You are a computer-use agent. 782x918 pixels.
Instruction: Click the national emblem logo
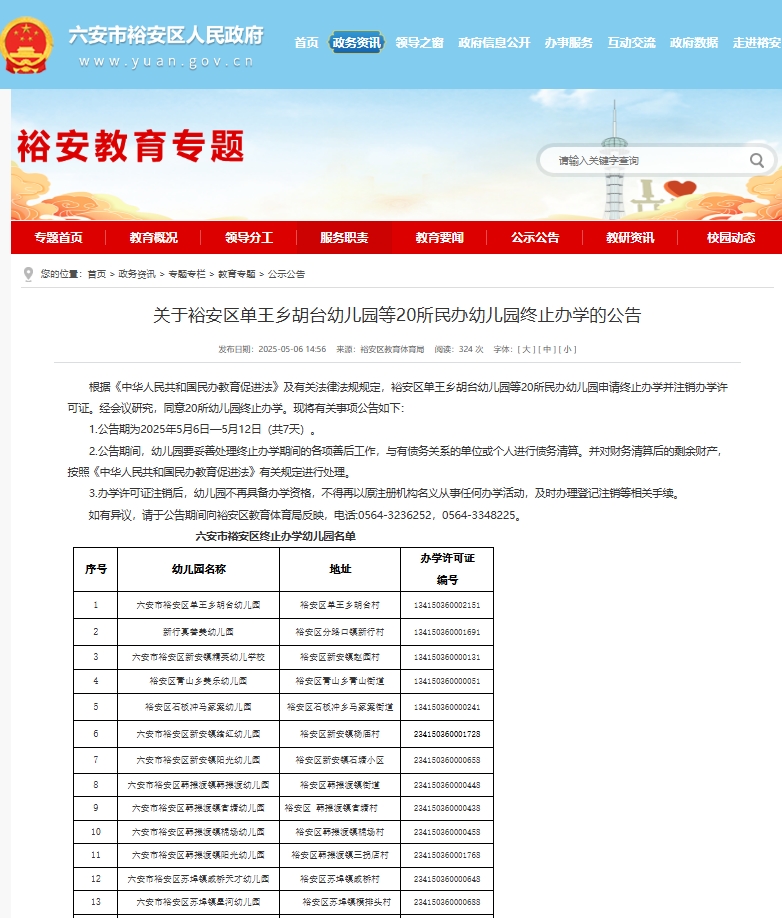27,45
